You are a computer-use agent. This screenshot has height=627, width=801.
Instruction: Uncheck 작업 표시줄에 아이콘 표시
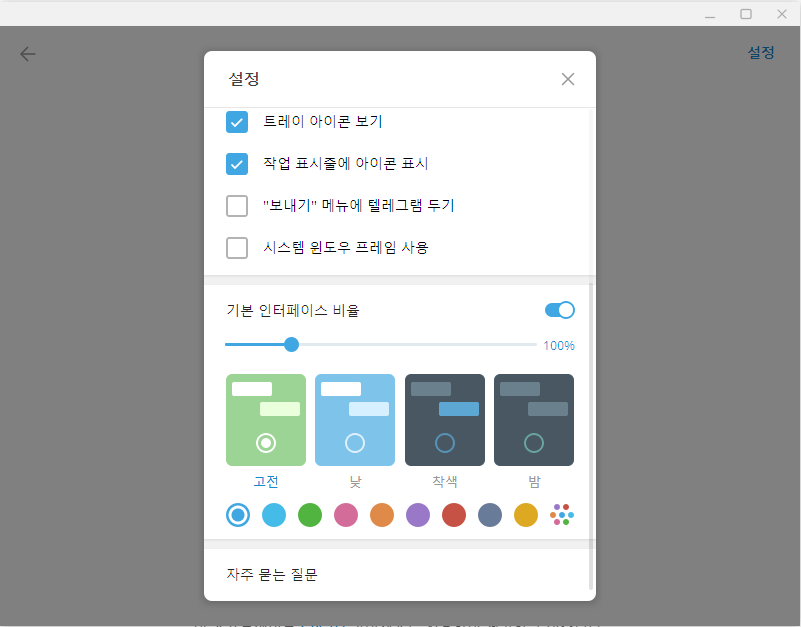point(237,164)
